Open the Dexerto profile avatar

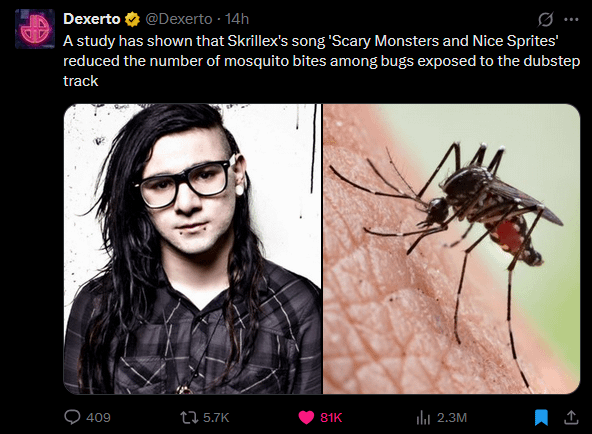tap(35, 29)
